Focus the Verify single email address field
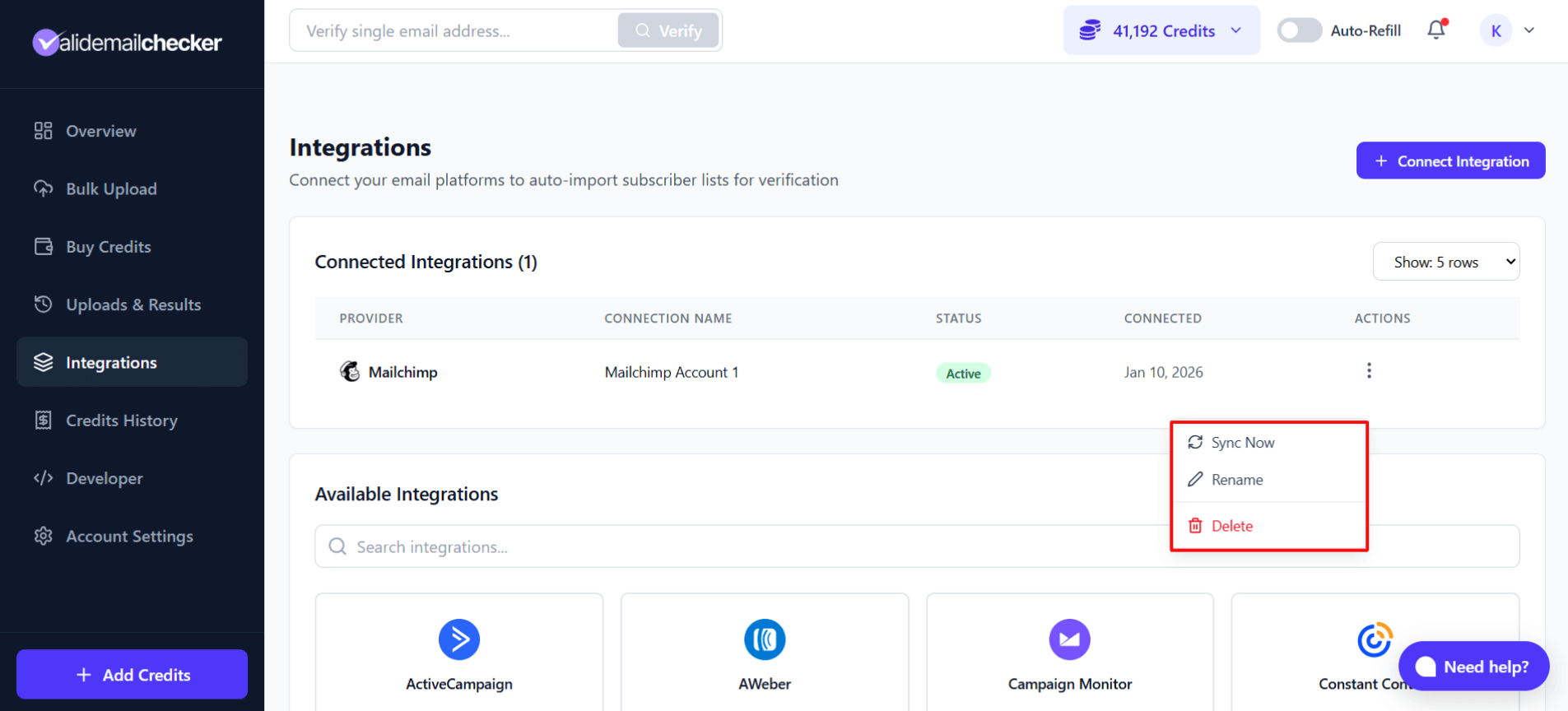The width and height of the screenshot is (1568, 711). pos(453,30)
